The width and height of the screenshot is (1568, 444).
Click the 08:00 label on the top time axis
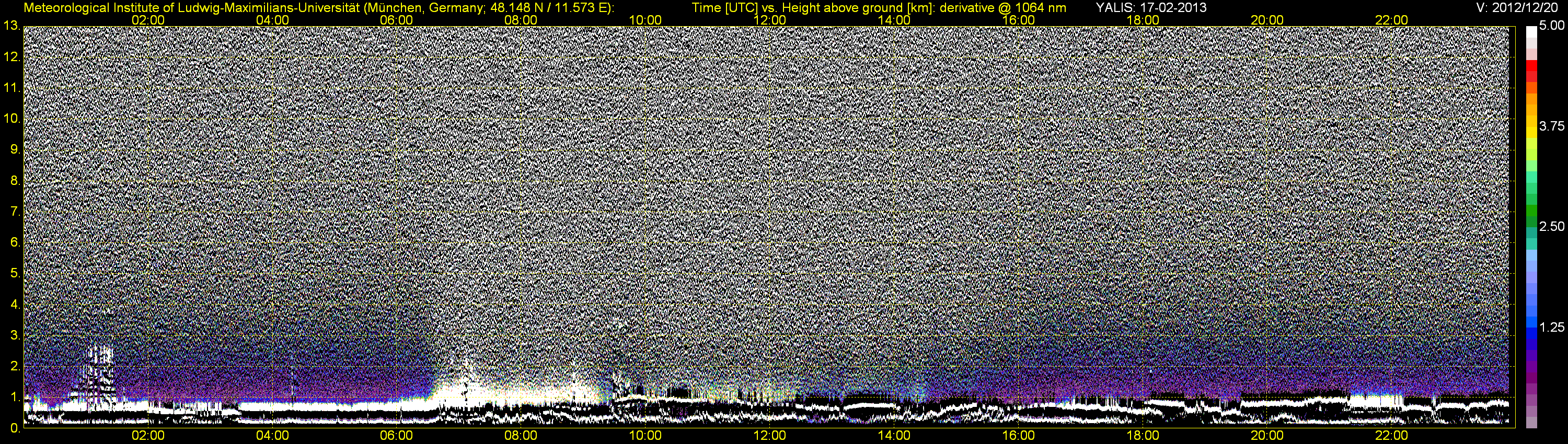[x=521, y=20]
